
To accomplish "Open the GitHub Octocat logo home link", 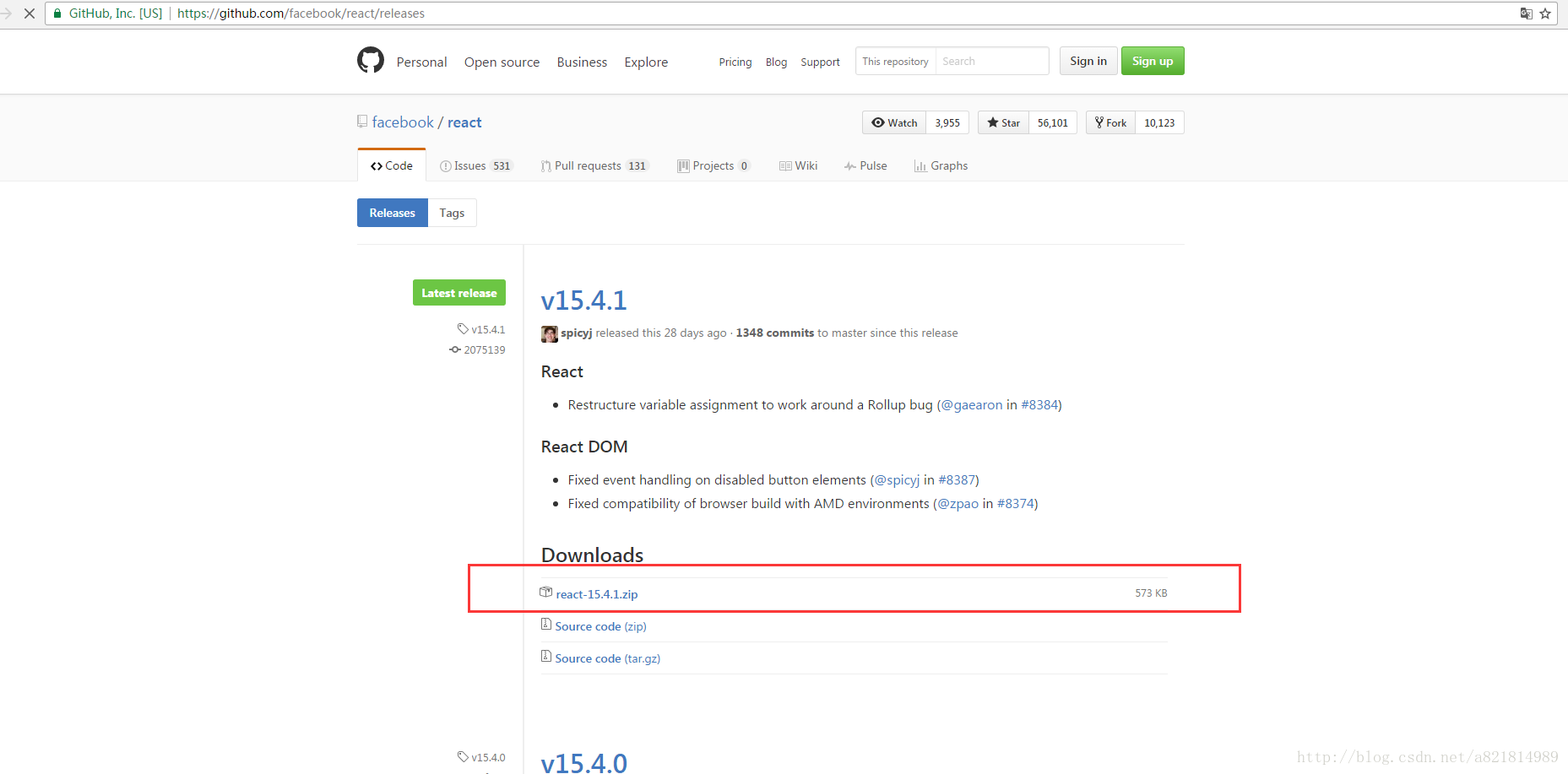I will pos(371,61).
